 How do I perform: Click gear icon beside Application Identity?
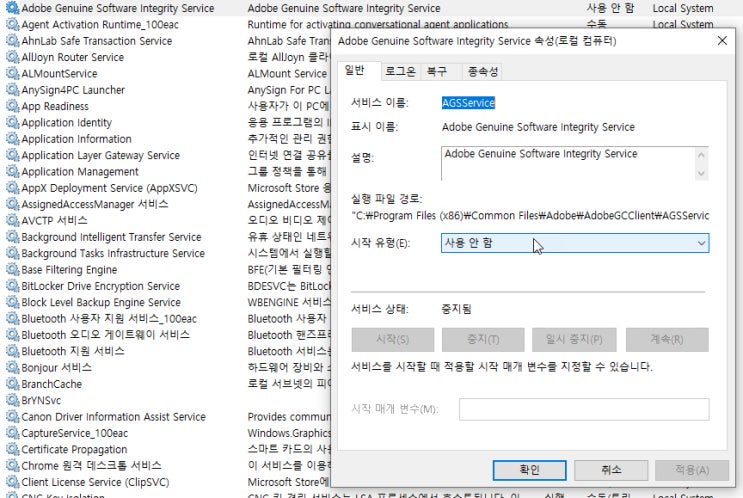click(x=12, y=123)
